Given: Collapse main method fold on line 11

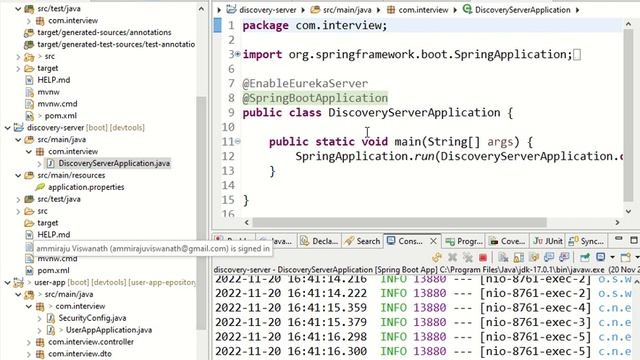Looking at the screenshot, I should 237,142.
